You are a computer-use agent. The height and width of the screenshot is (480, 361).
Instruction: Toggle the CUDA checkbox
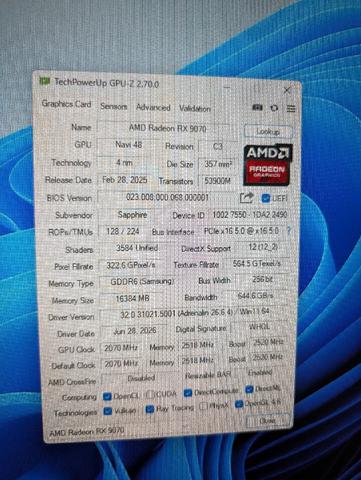click(x=150, y=395)
